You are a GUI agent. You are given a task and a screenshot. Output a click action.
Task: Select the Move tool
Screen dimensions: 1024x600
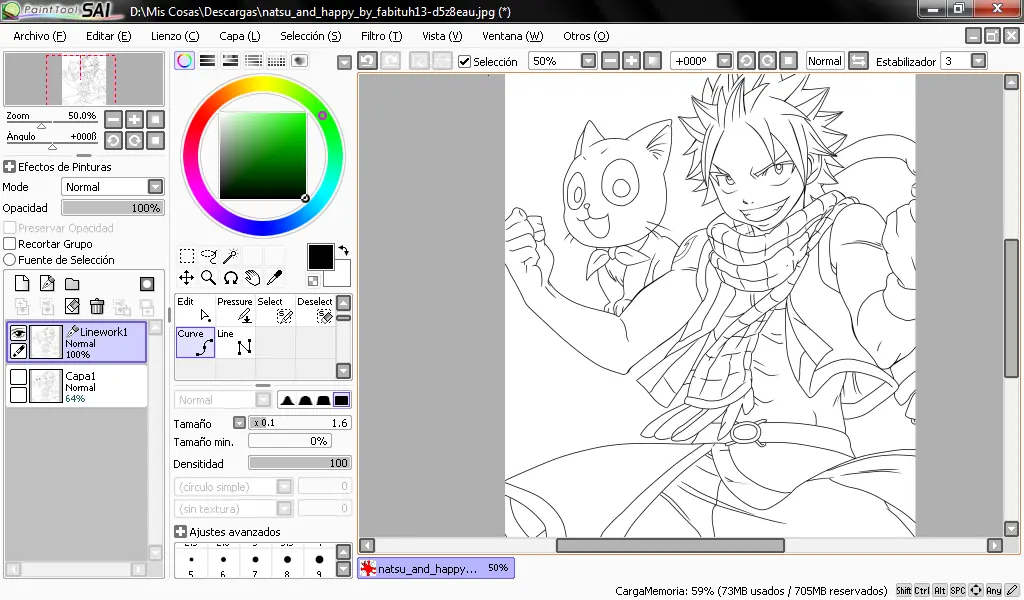click(187, 278)
